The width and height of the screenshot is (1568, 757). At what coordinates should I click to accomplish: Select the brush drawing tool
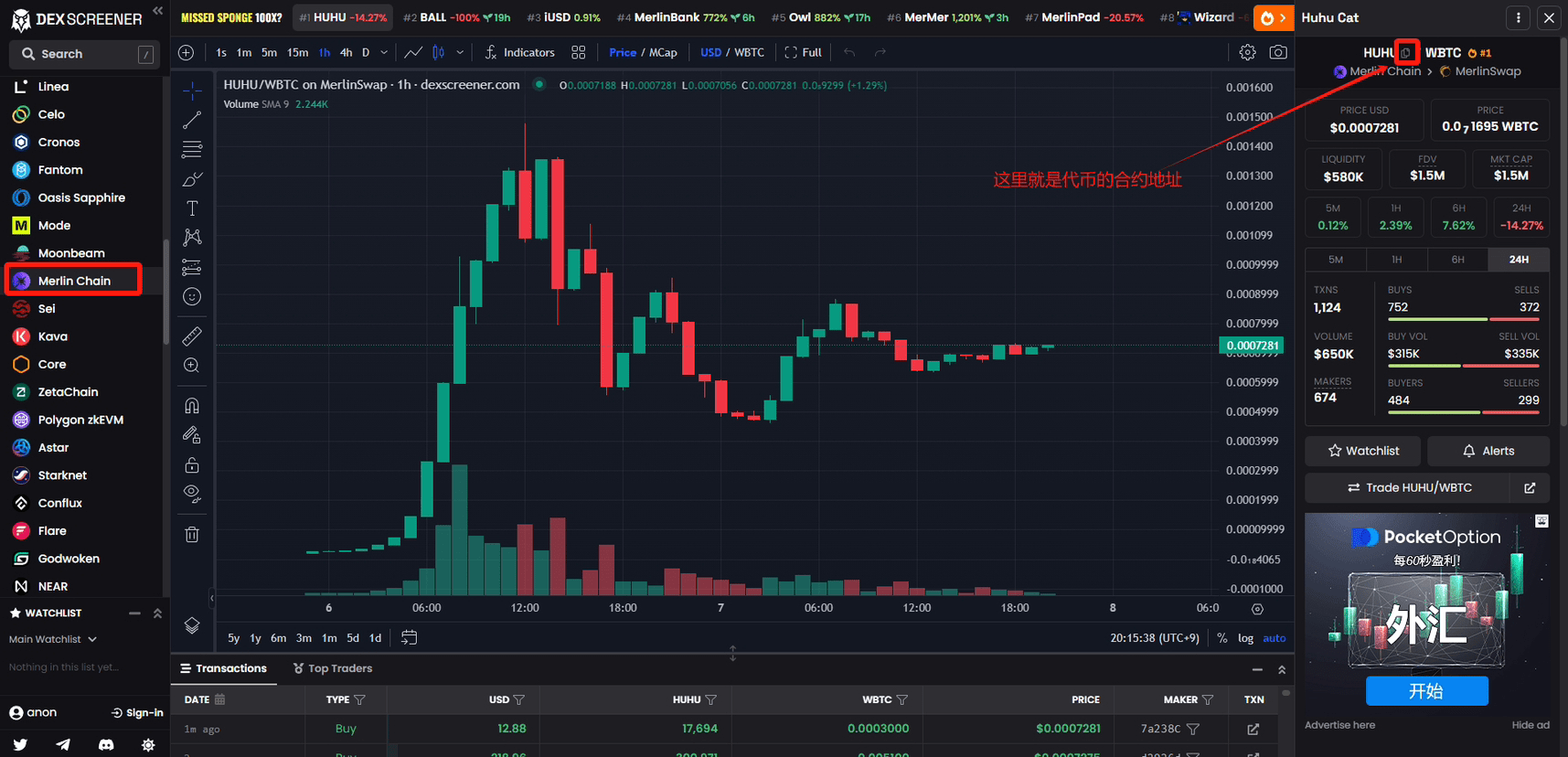point(192,179)
